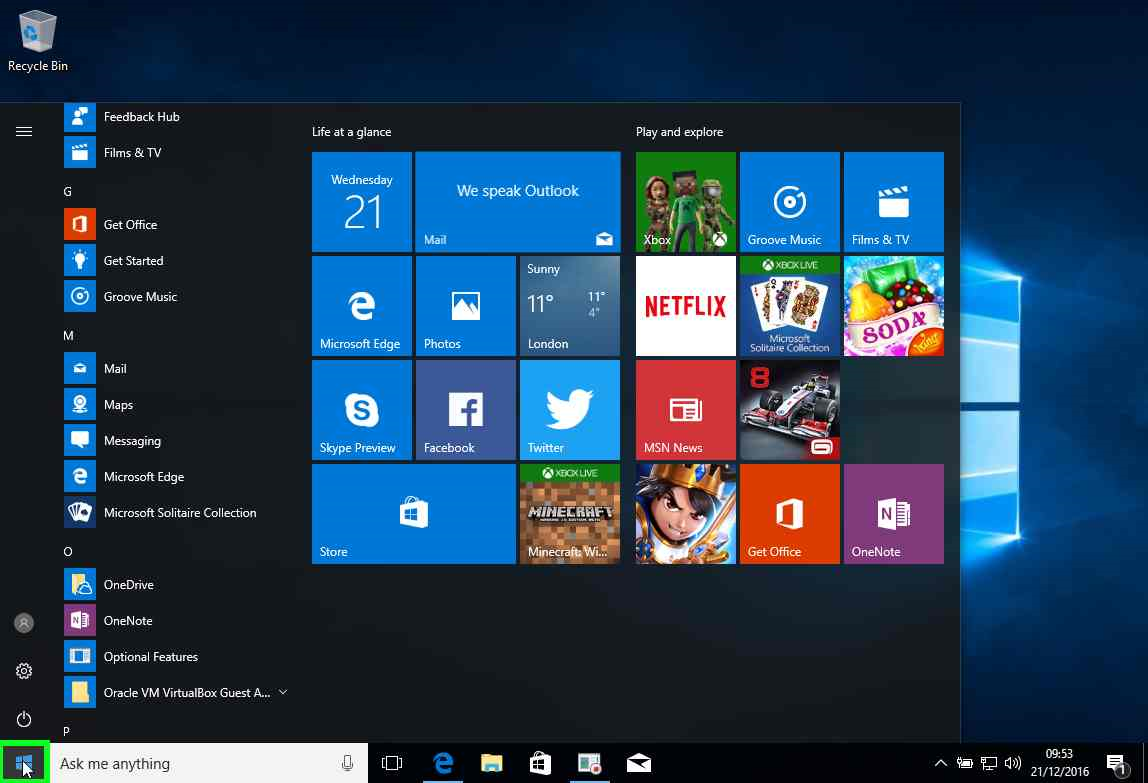Jump to letter O section header
Image resolution: width=1148 pixels, height=783 pixels.
click(x=67, y=552)
